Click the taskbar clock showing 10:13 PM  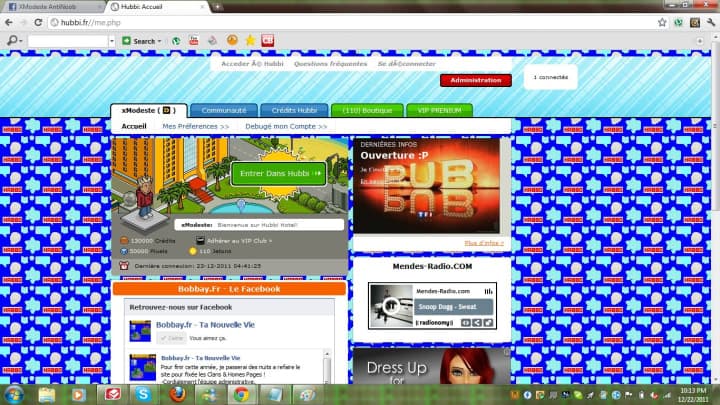point(693,395)
